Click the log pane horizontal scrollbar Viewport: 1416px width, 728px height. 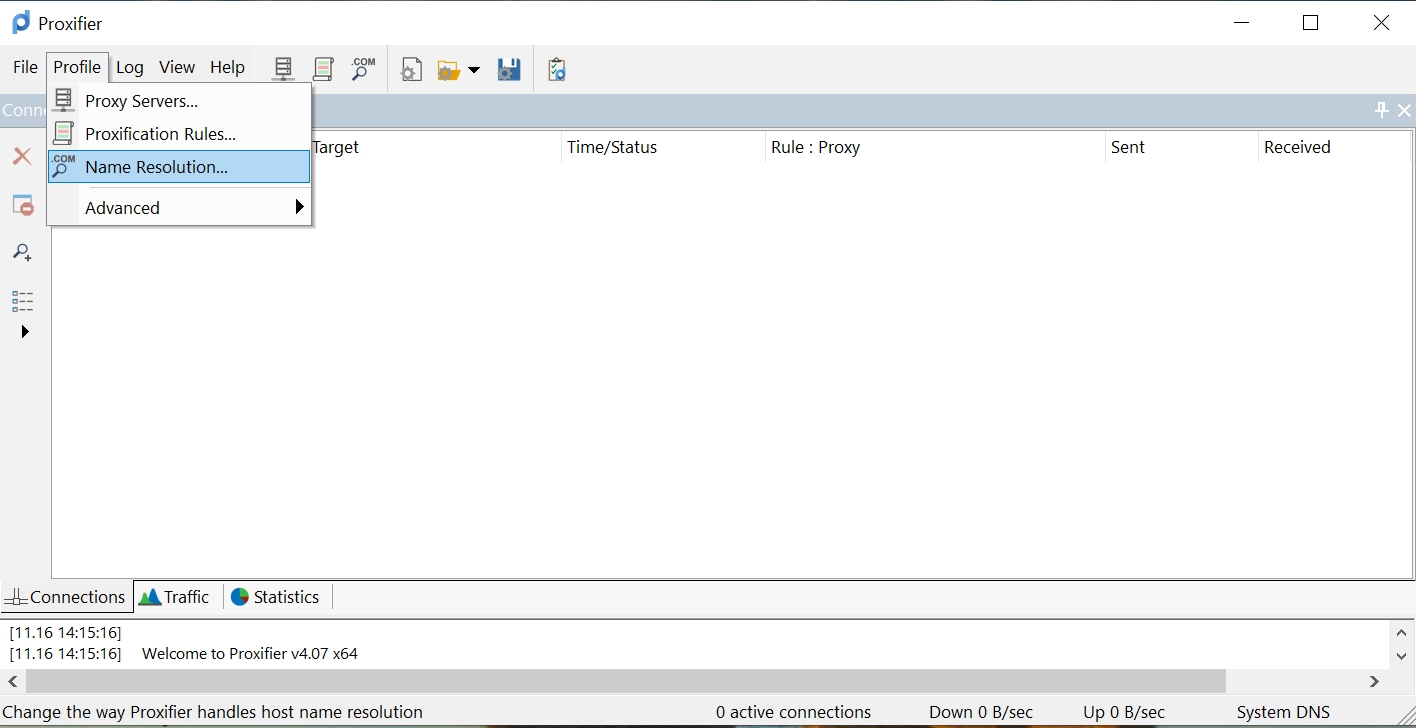pyautogui.click(x=625, y=681)
